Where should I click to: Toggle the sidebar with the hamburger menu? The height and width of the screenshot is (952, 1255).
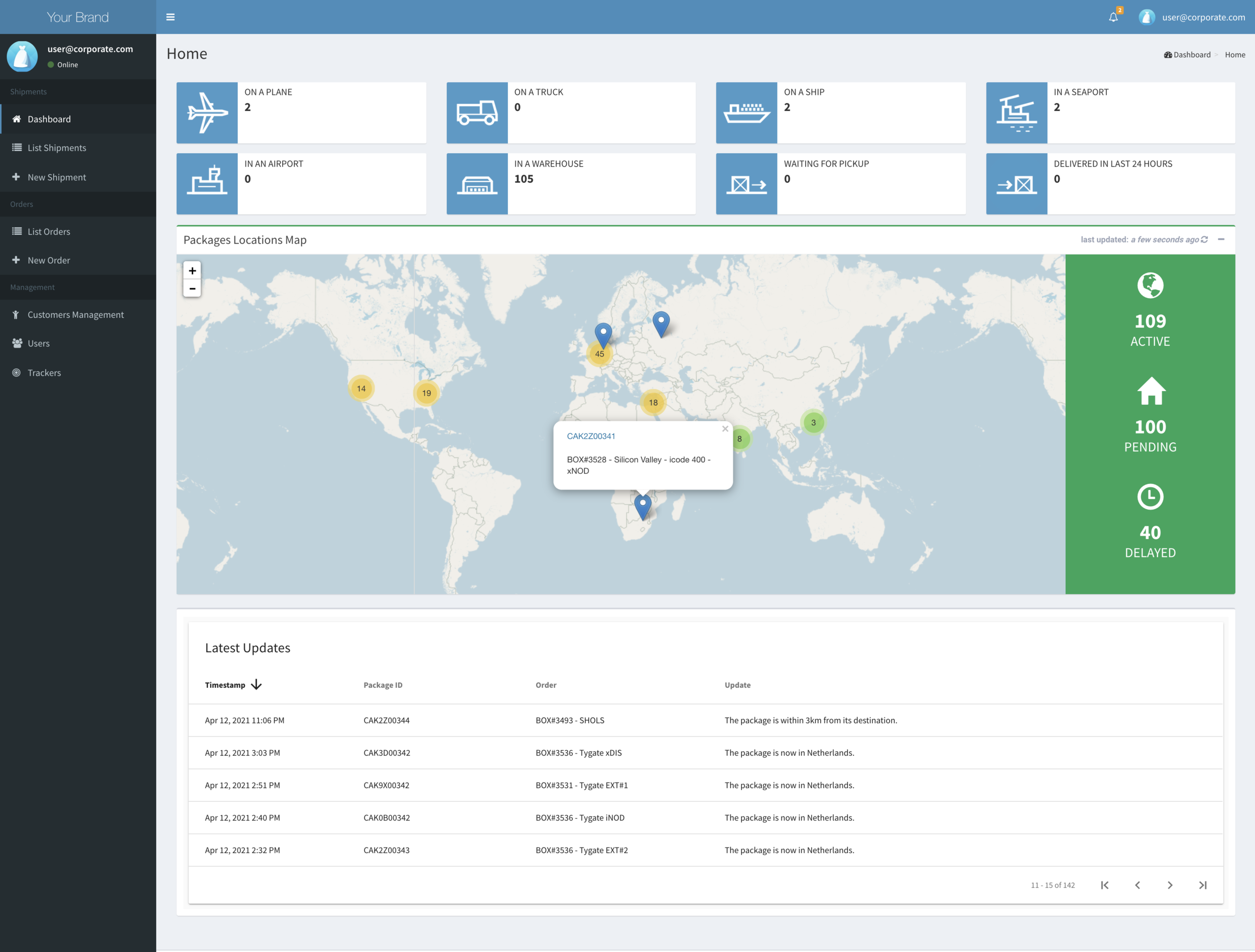click(x=171, y=17)
